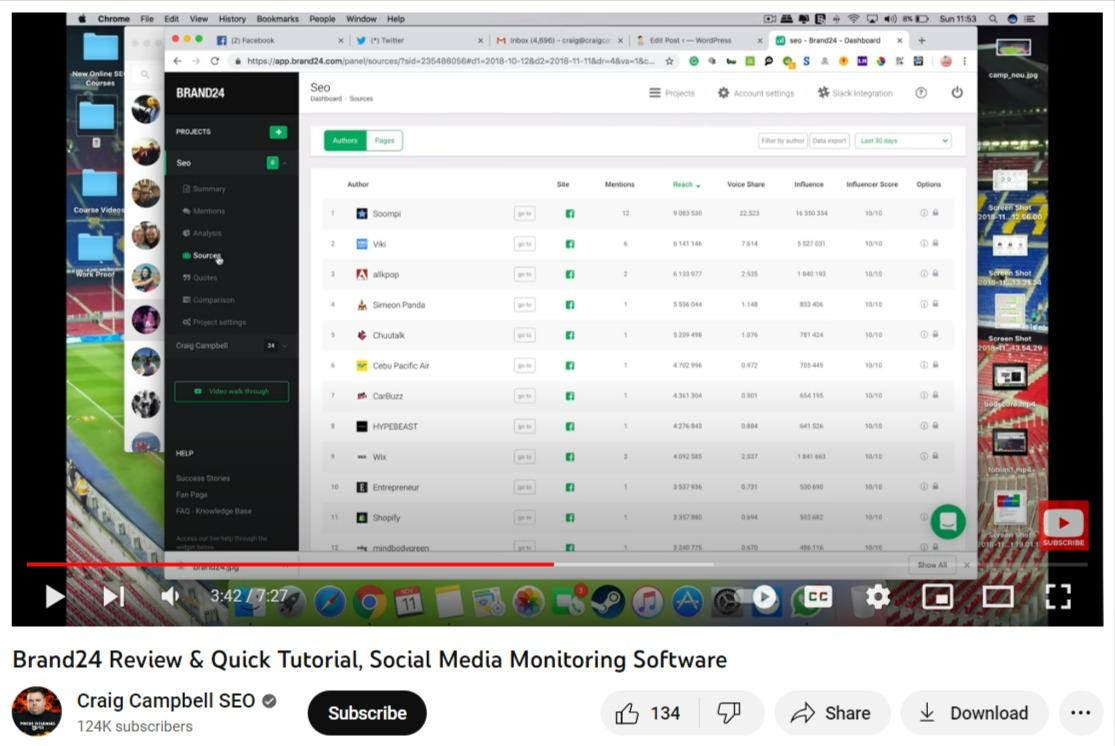Share this Brand24 Review video
The image size is (1115, 746).
point(831,713)
